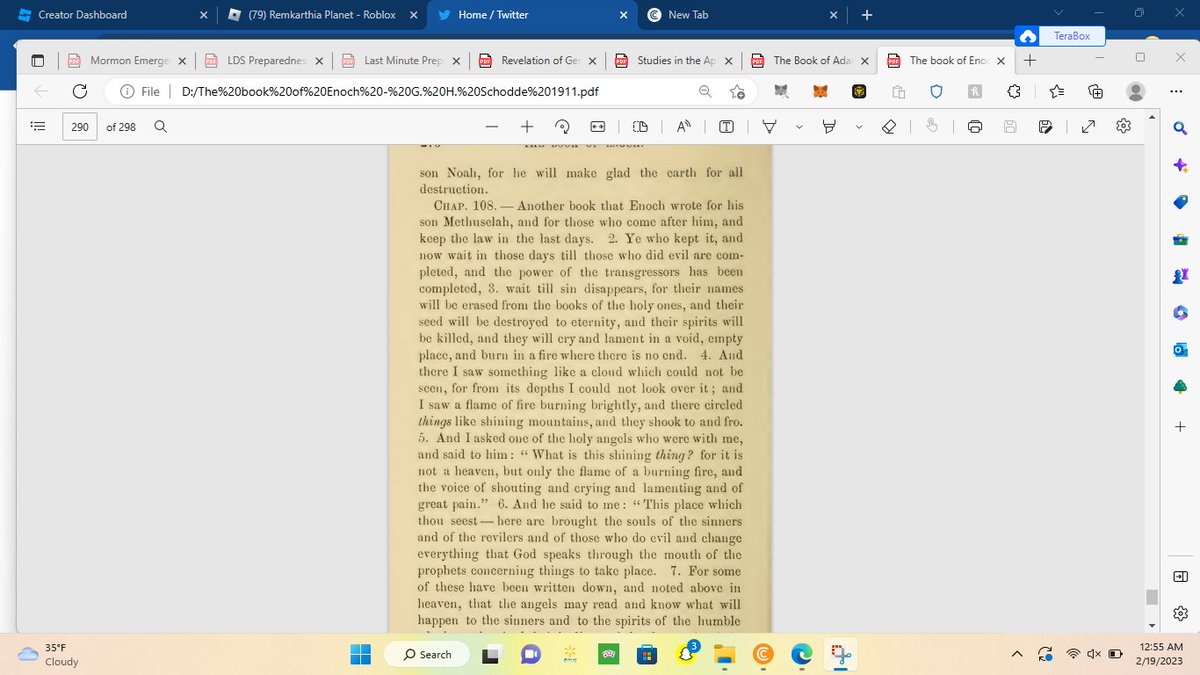This screenshot has height=675, width=1200.
Task: Show hidden system tray icons
Action: (x=1016, y=655)
